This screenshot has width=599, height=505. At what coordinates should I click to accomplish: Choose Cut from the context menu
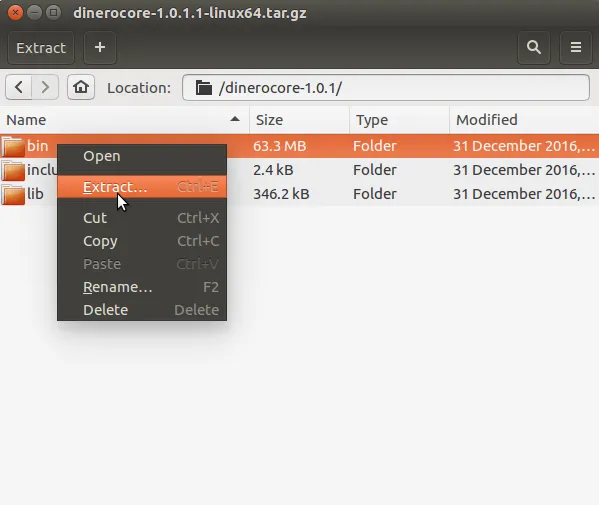click(x=142, y=218)
